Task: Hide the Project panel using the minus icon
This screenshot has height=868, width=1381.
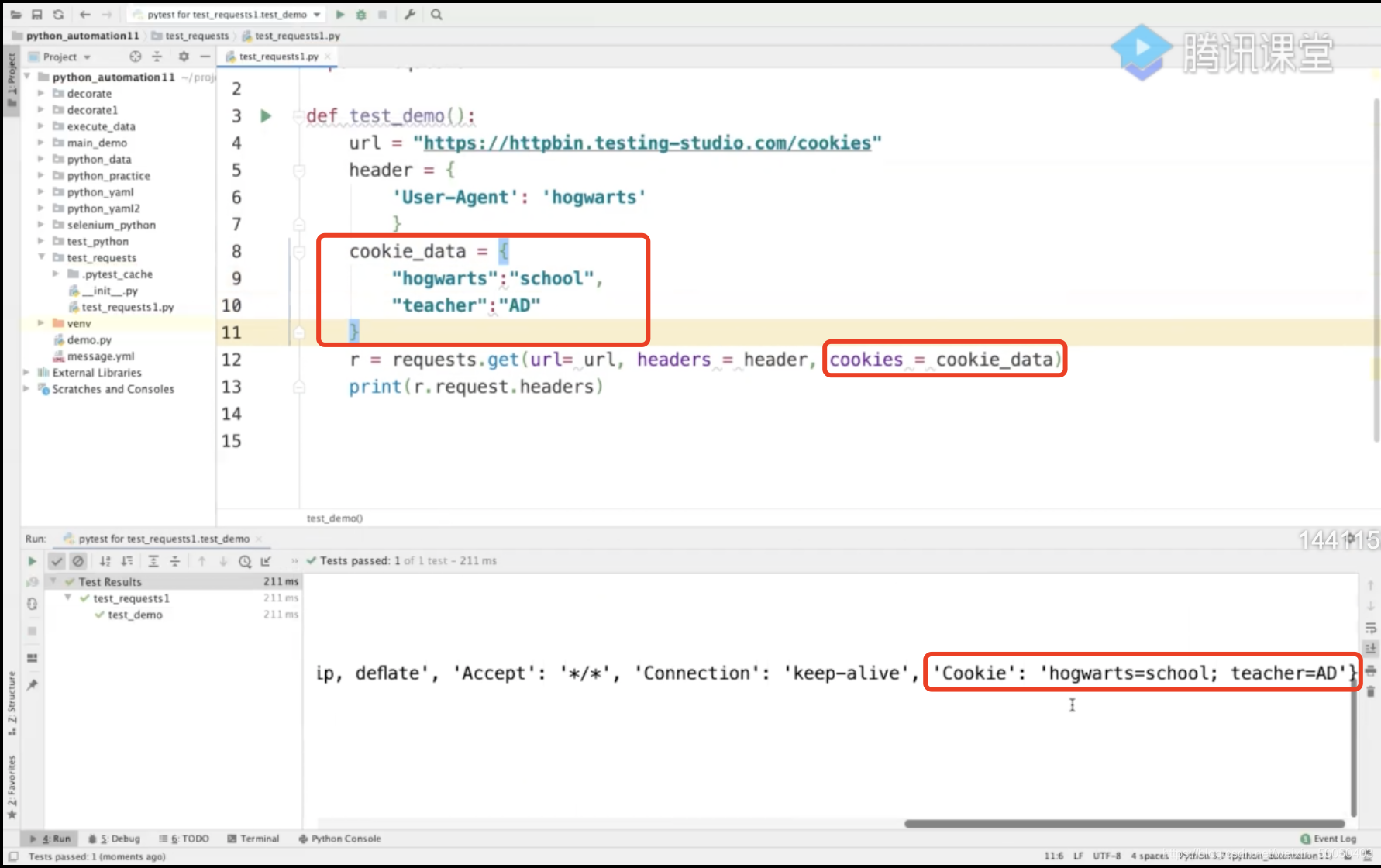Action: coord(205,57)
